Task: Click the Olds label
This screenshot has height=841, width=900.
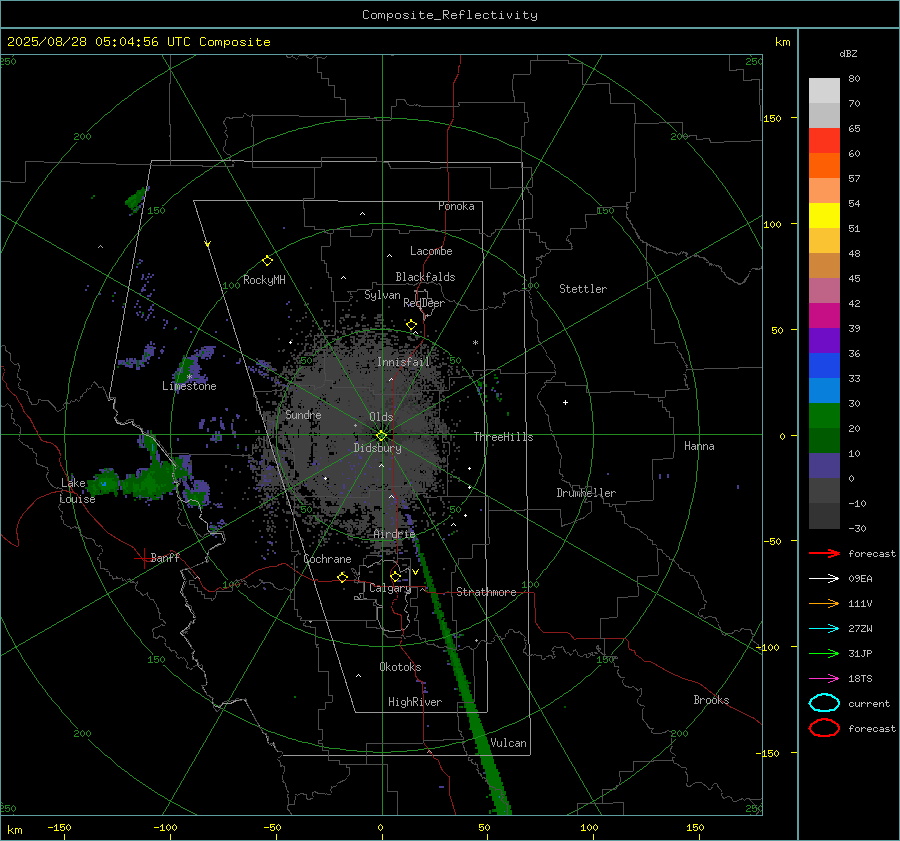Action: coord(381,417)
